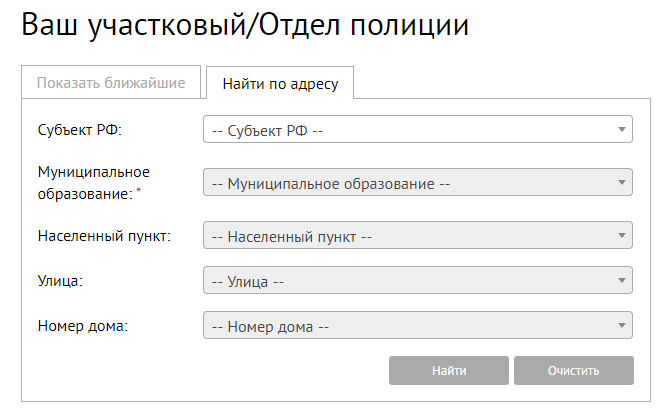
Task: Click the 'Муниципальное образование:' field label
Action: click(93, 182)
